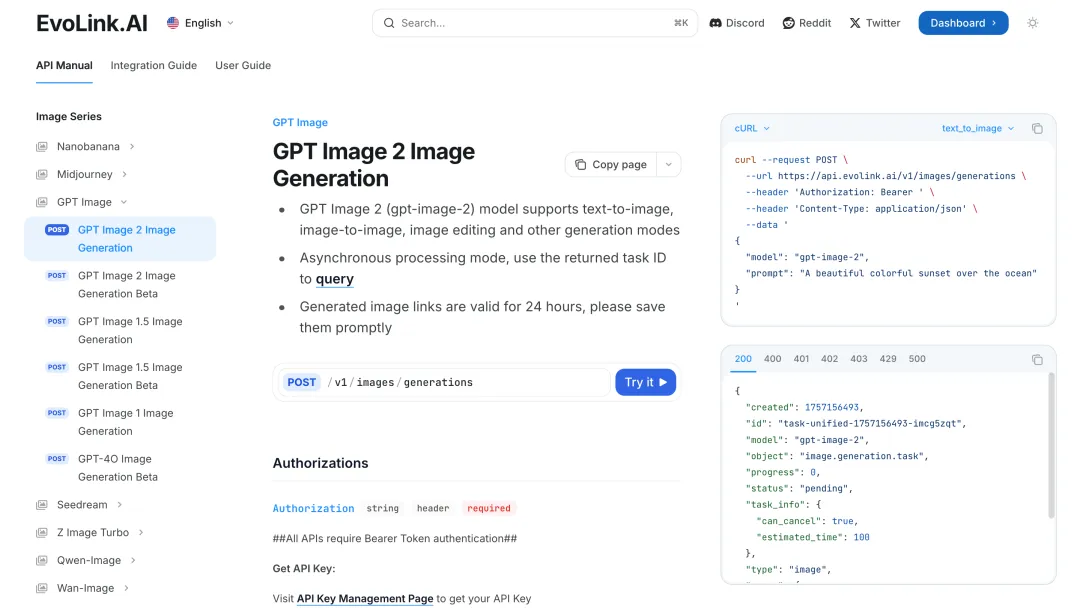Click POST badge of GPT Image 2 Beta

tap(57, 276)
